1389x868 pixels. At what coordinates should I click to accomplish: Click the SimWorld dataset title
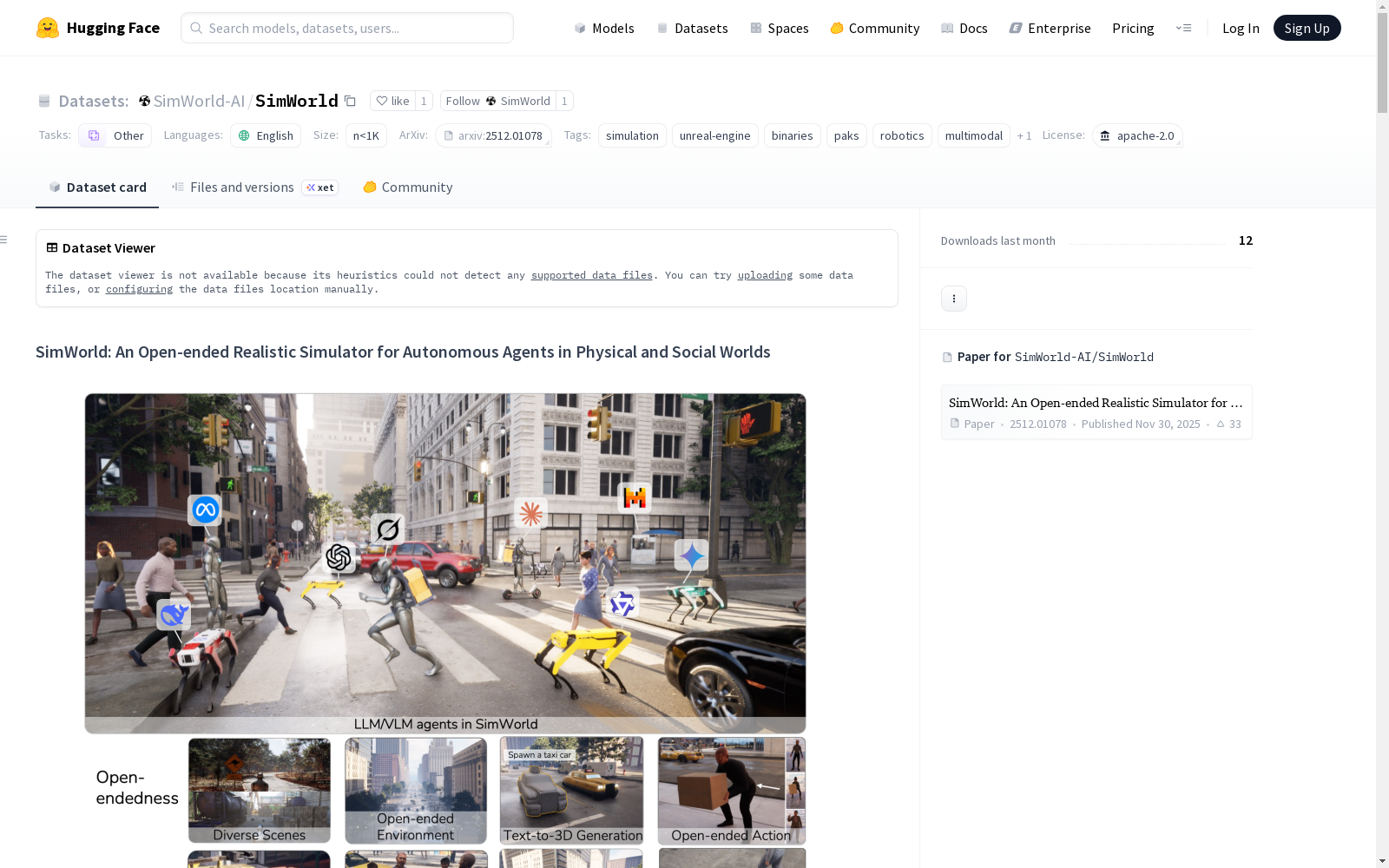click(x=297, y=101)
